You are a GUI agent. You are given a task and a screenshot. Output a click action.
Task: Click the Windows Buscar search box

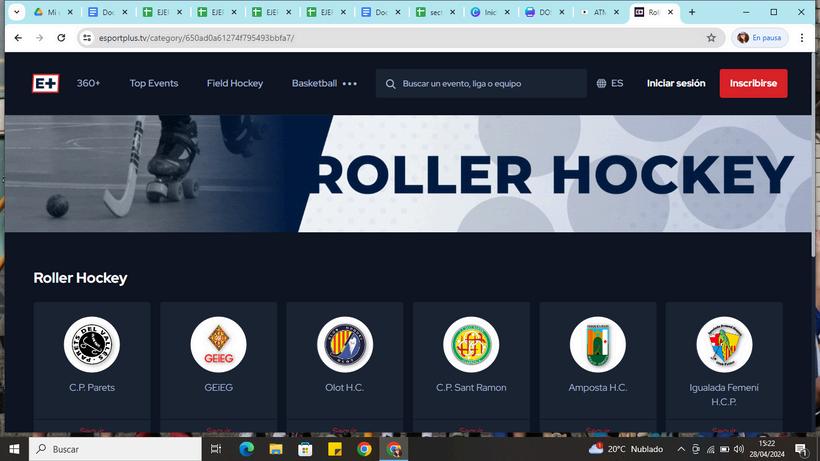[x=115, y=449]
